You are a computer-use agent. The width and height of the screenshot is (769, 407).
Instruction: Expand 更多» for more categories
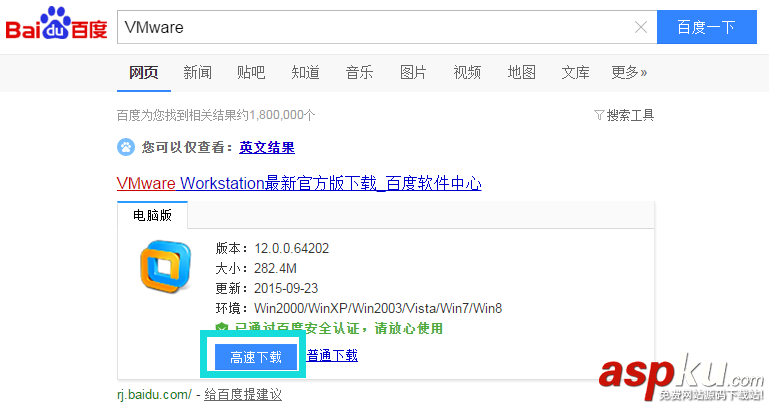click(629, 73)
